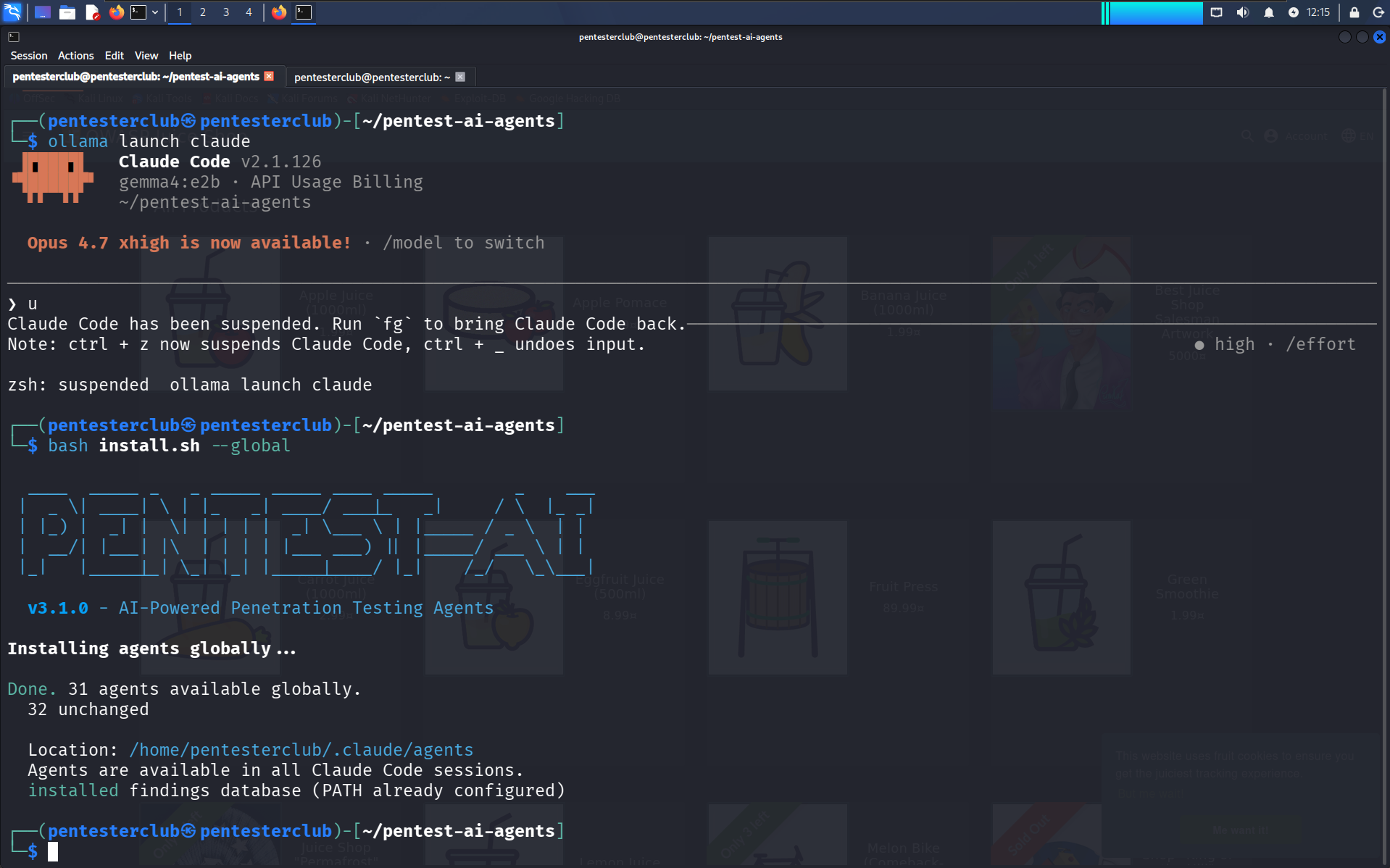Viewport: 1390px width, 868px height.
Task: Click 'Agents are available in all Claude Code sessions.'
Action: [x=275, y=770]
